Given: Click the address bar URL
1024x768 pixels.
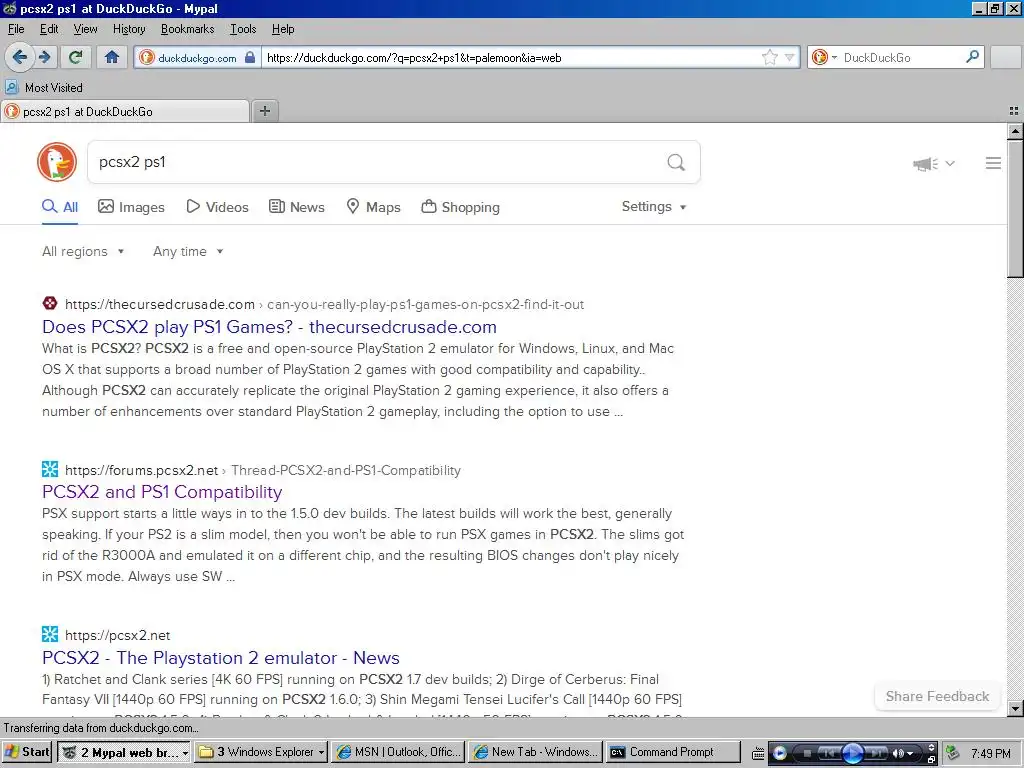Looking at the screenshot, I should click(x=414, y=57).
